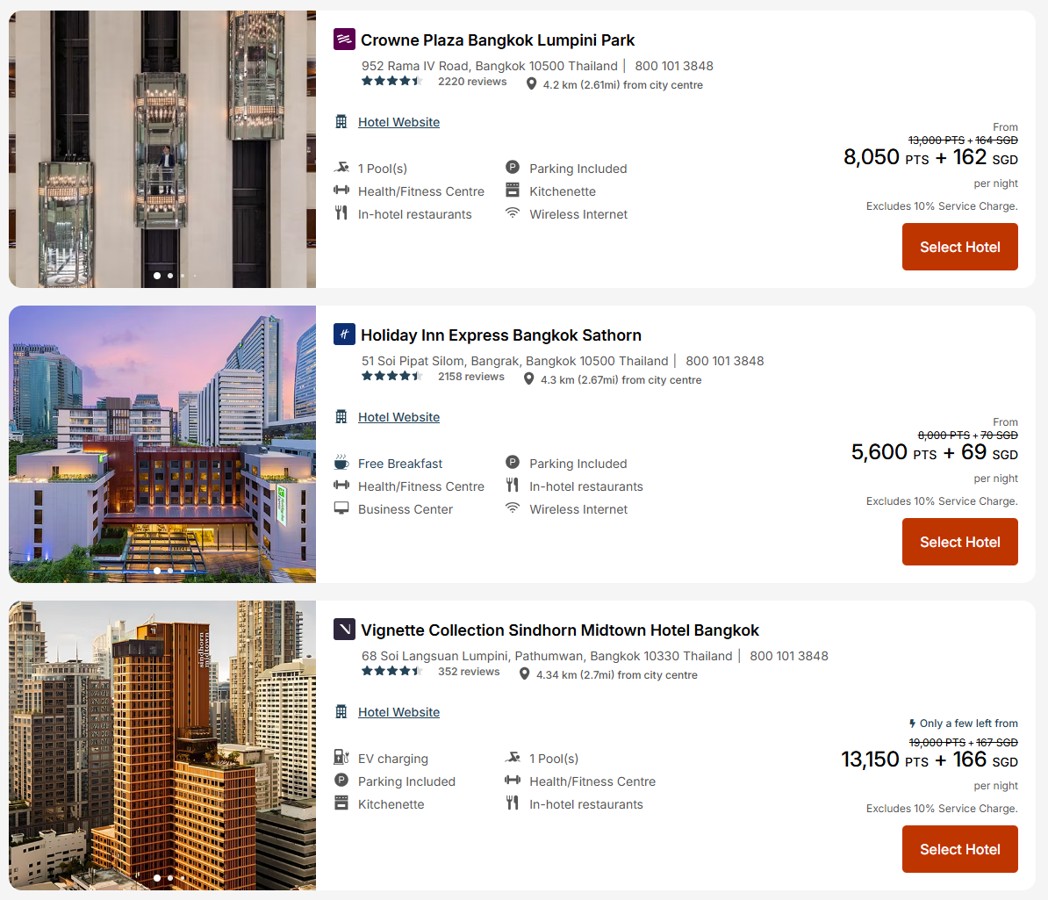
Task: Click the map pin icon for Crowne Plaza
Action: point(531,84)
